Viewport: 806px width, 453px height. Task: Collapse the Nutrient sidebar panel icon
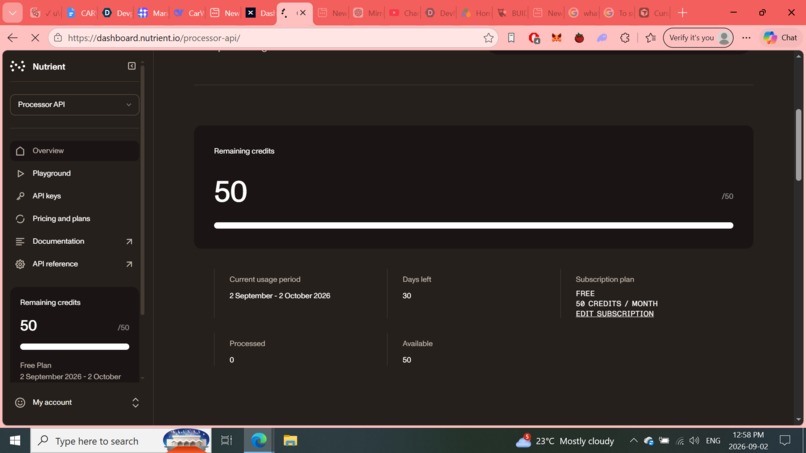pos(132,66)
